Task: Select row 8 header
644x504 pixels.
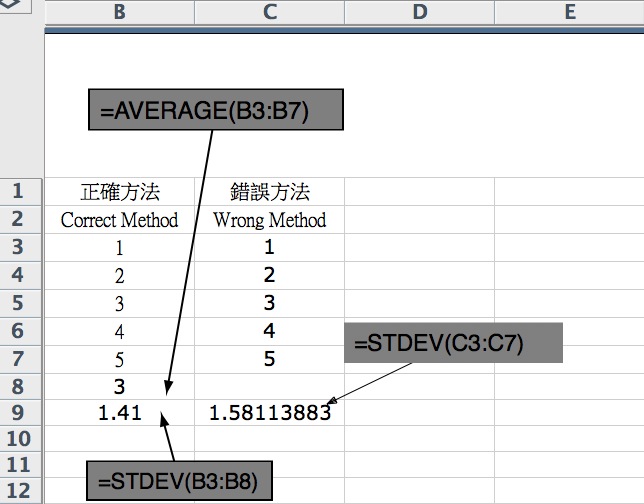Action: pyautogui.click(x=21, y=387)
